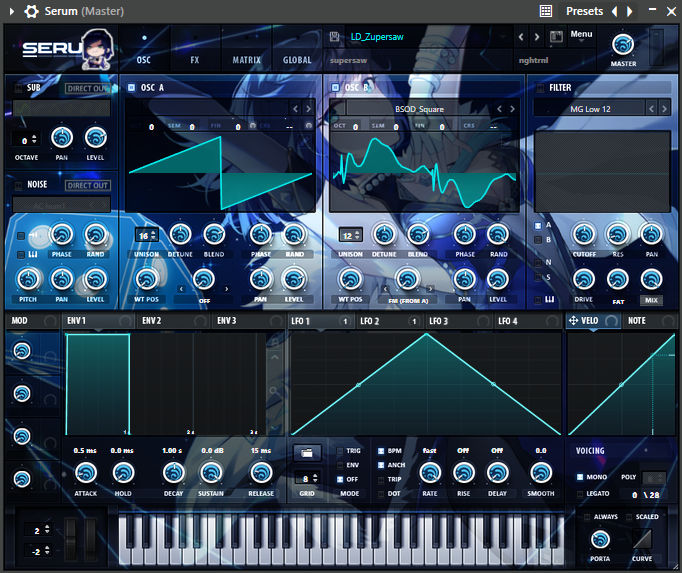Click the LFO Rate knob
Viewport: 682px width, 573px height.
pos(430,473)
